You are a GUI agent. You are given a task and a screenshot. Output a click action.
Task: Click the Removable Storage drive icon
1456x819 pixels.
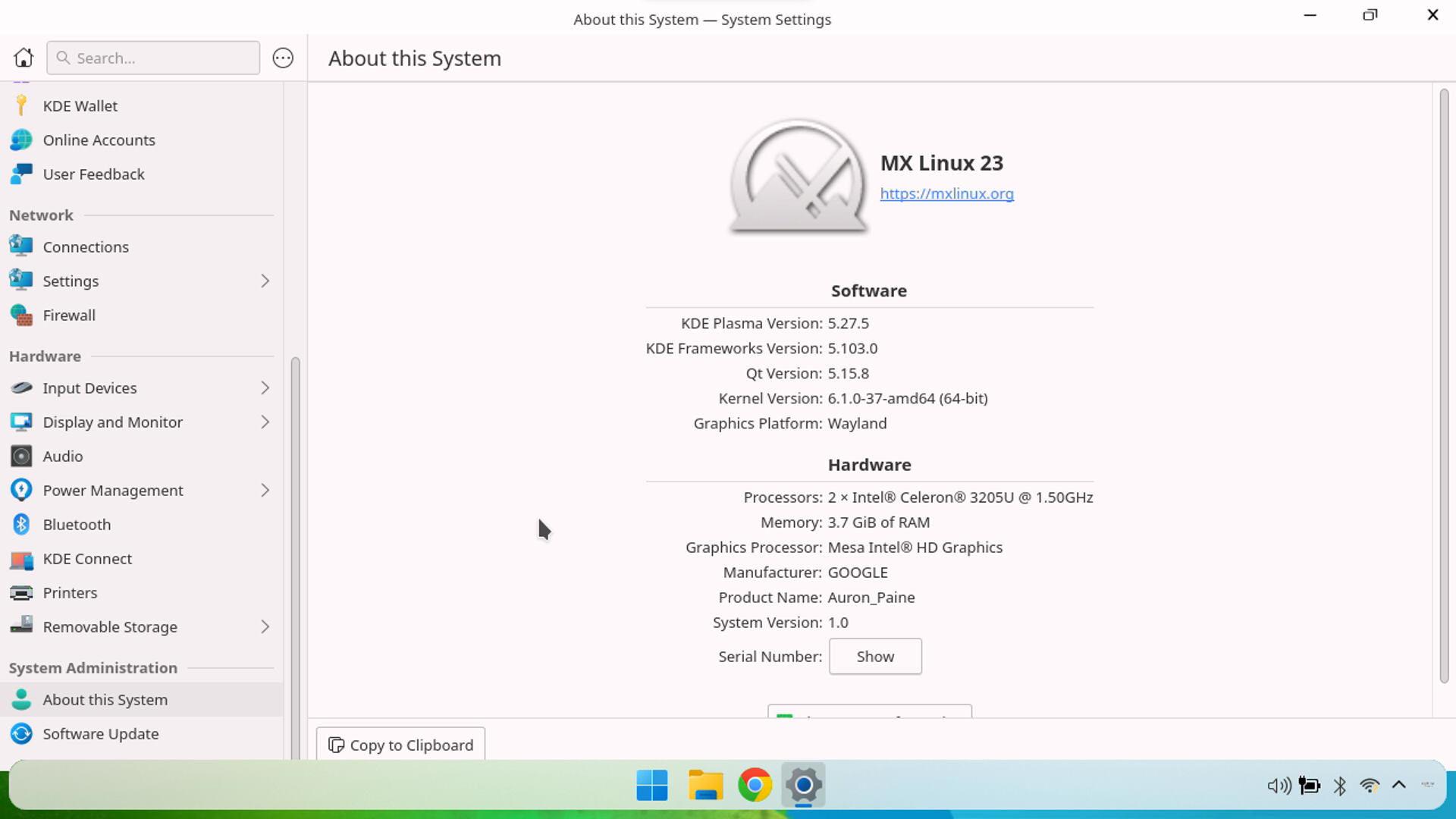(x=21, y=626)
